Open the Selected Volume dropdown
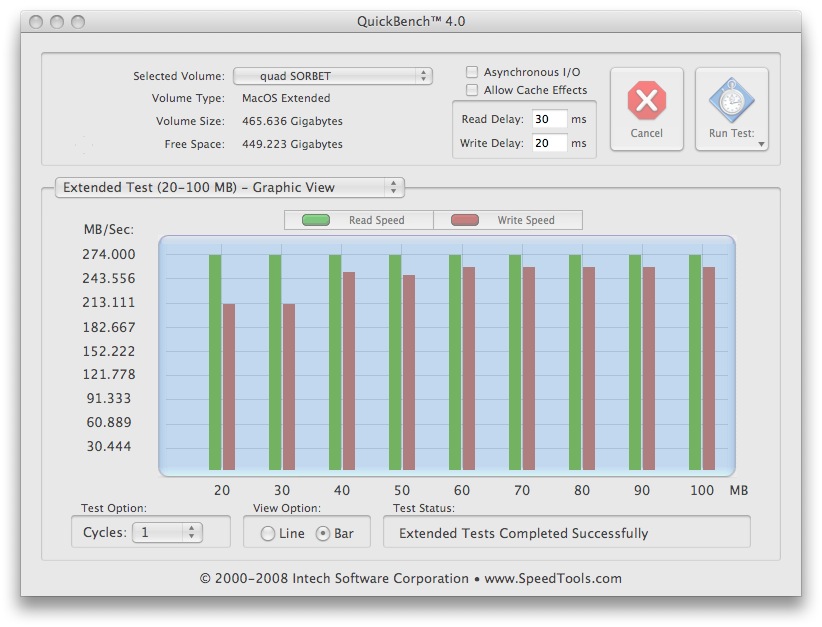This screenshot has height=627, width=822. tap(332, 76)
